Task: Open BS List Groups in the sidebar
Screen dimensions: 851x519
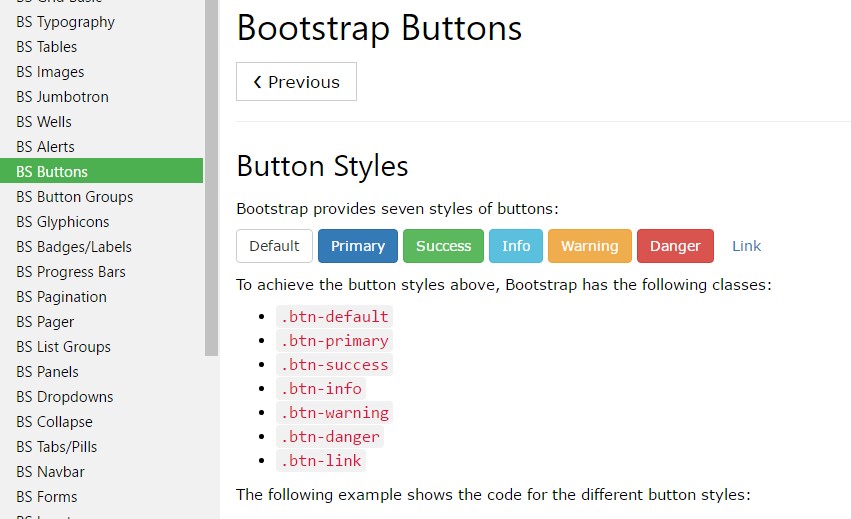Action: point(101,346)
